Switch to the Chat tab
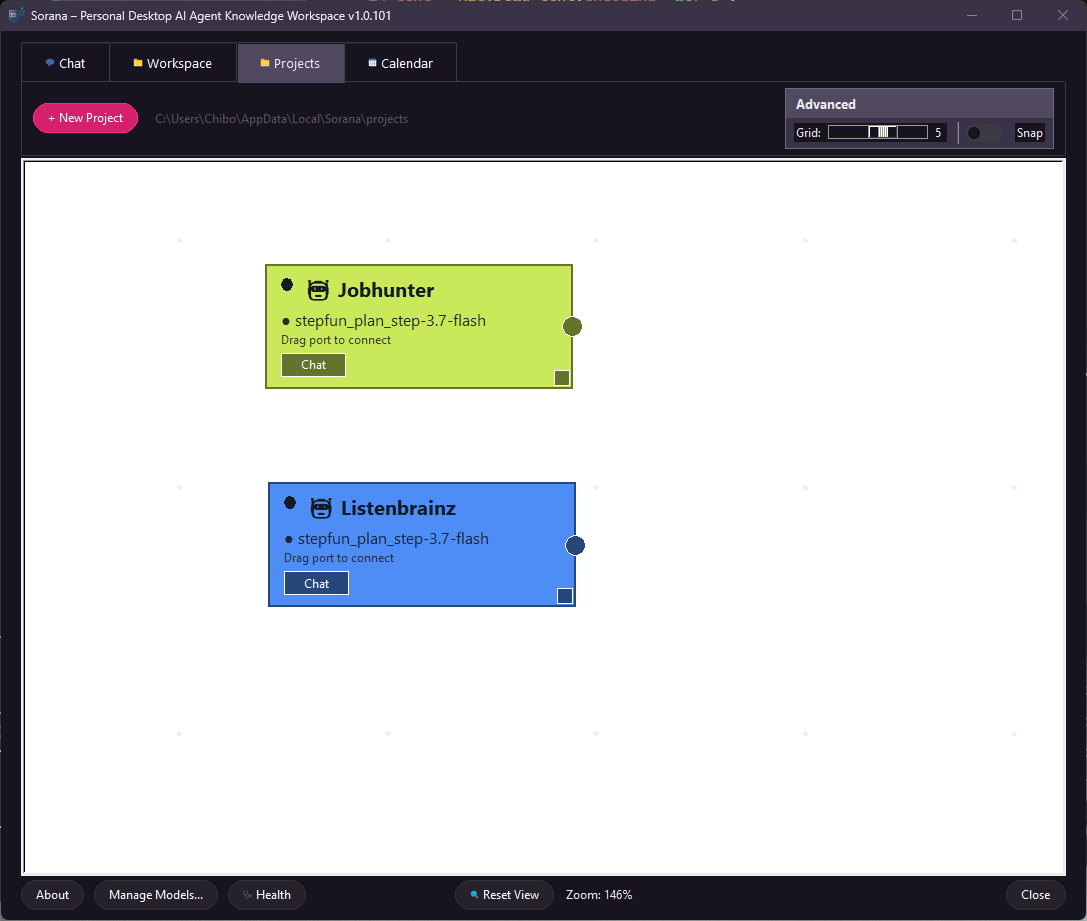Screen dimensions: 1087x921 [x=65, y=63]
